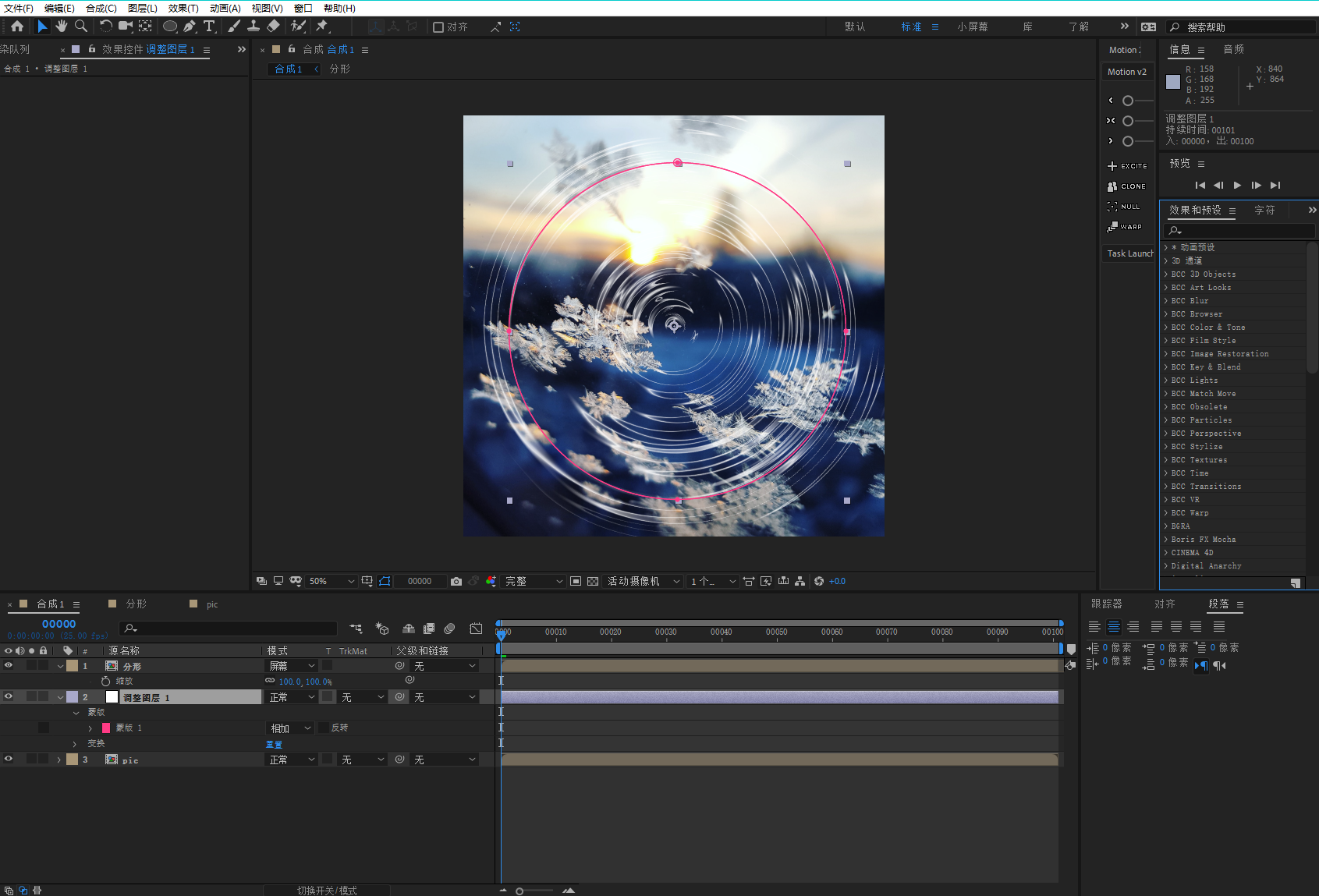Switch to 小屏幕 workspace
This screenshot has width=1319, height=896.
[x=973, y=27]
